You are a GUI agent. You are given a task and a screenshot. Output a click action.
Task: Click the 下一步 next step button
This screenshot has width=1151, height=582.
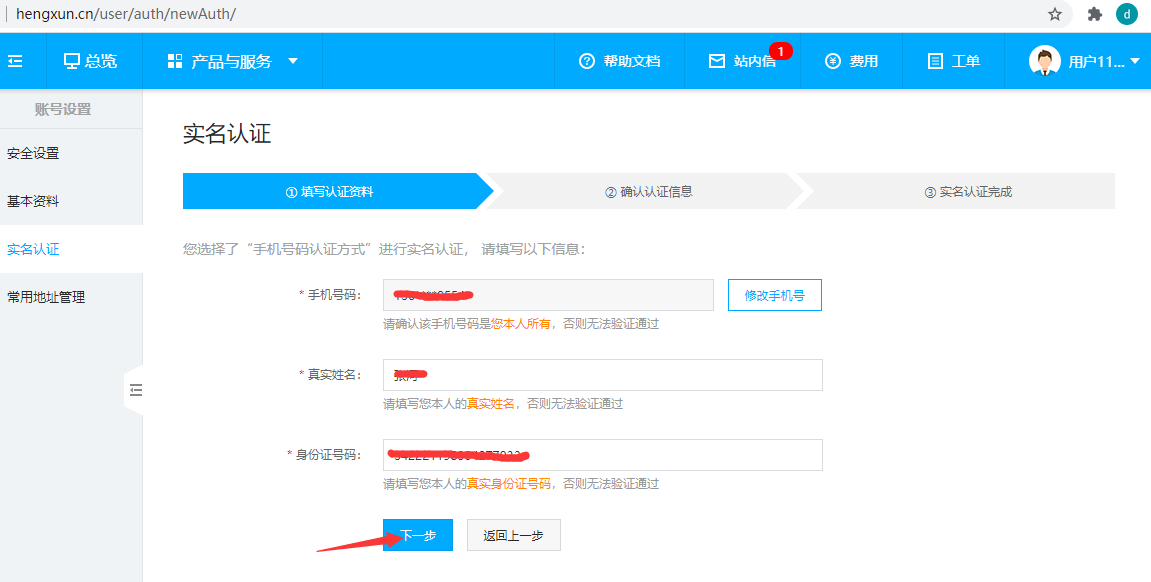click(x=418, y=535)
